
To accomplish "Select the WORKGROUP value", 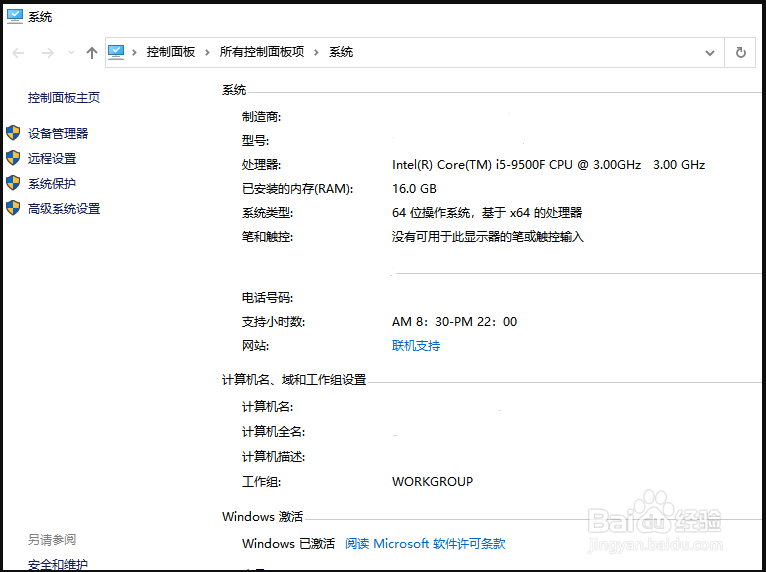I will tap(432, 482).
